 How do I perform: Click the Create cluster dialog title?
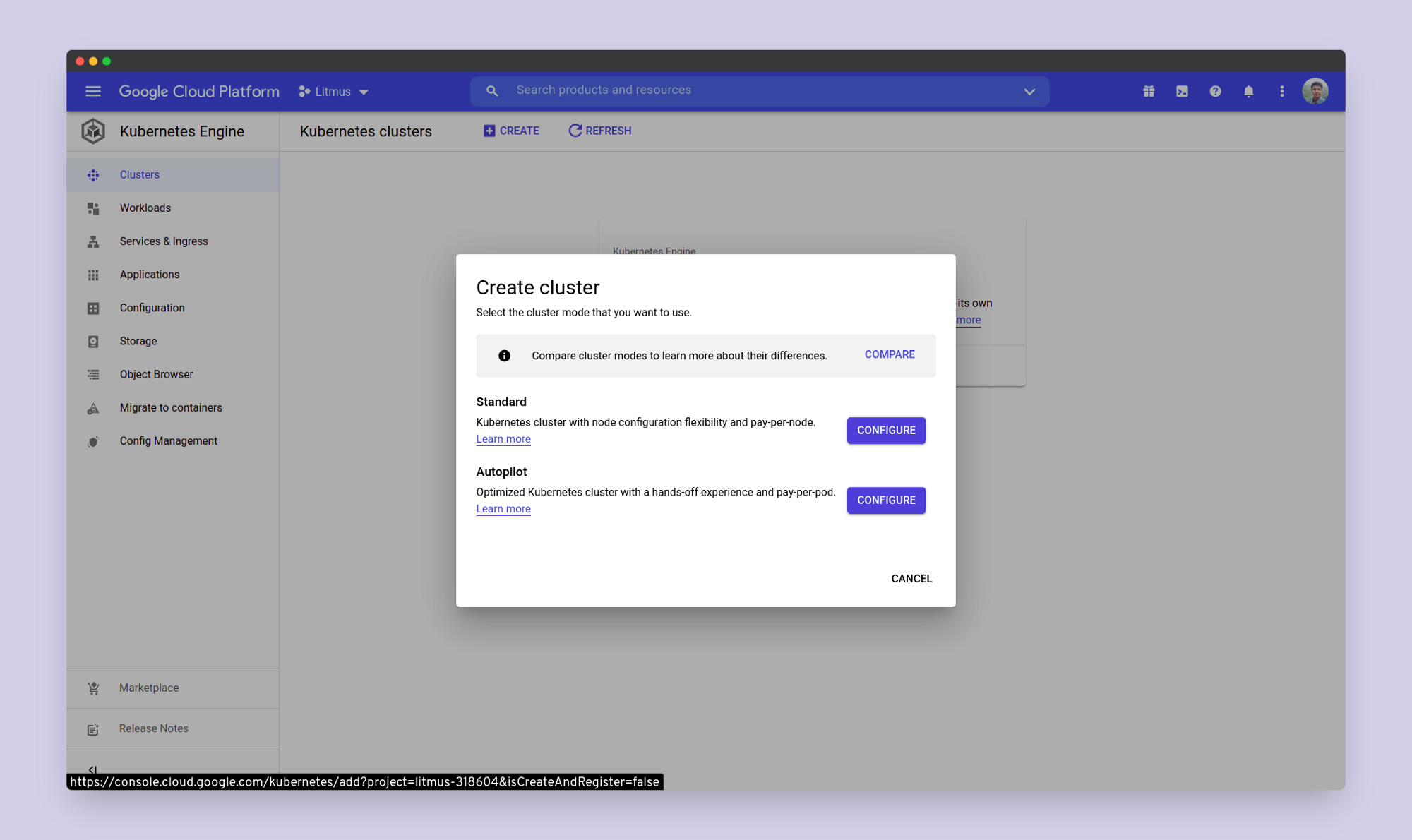pos(537,287)
